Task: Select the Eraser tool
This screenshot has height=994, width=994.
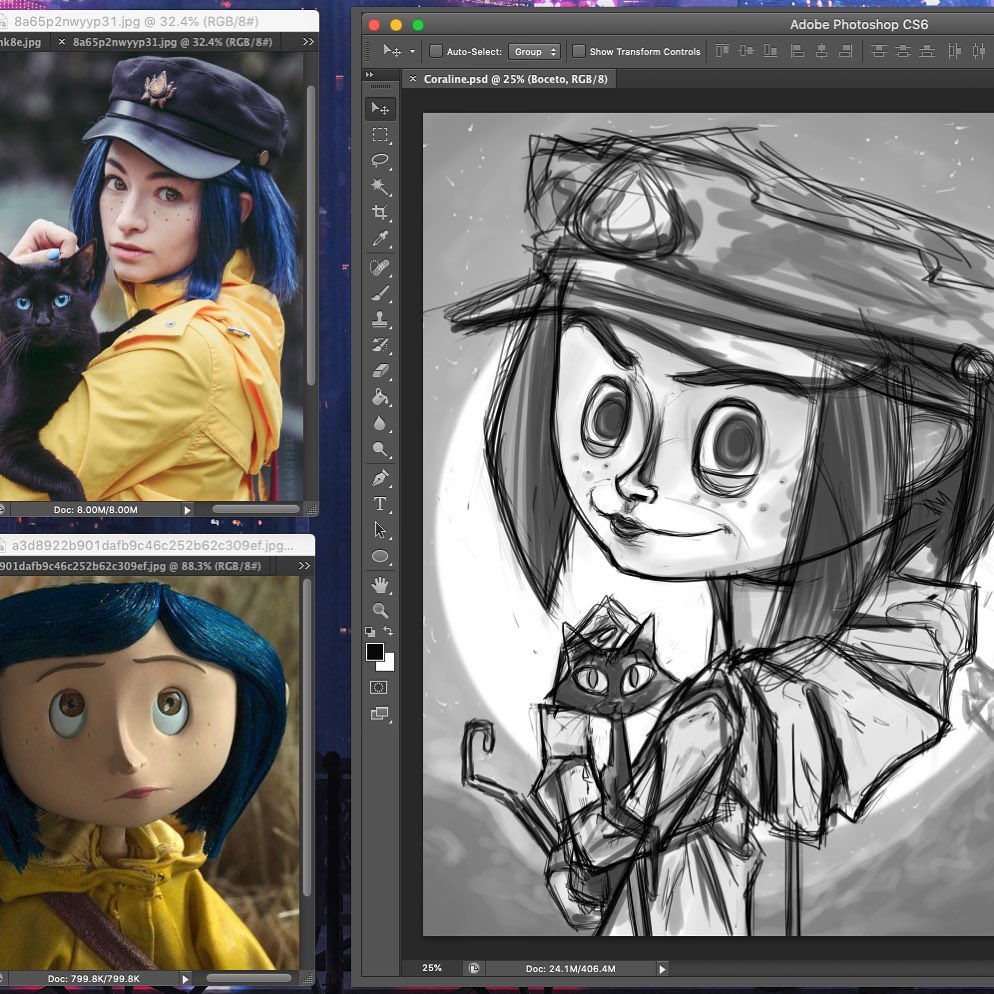Action: (x=380, y=371)
